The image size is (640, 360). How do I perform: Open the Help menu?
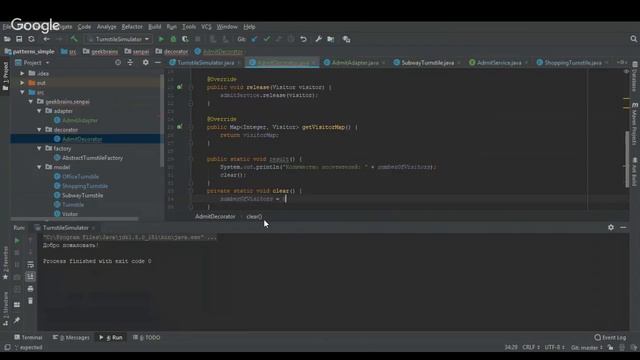click(x=249, y=27)
